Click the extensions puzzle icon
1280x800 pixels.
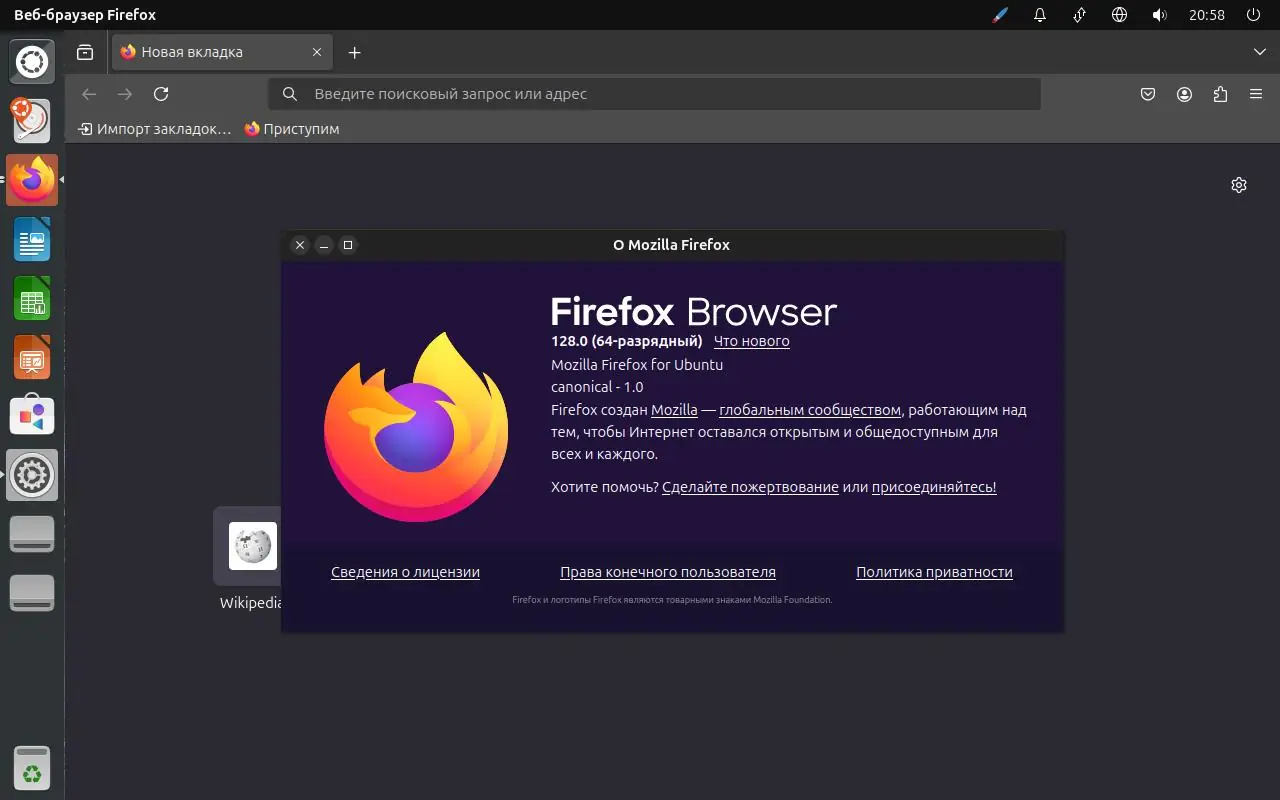(x=1220, y=93)
